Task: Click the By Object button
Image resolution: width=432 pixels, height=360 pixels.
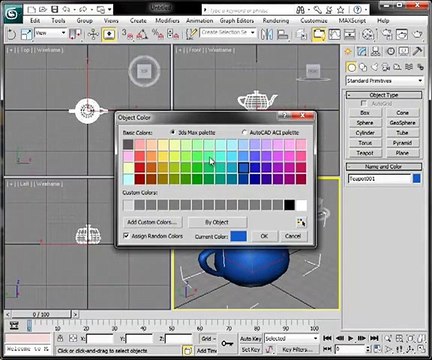Action: click(217, 222)
